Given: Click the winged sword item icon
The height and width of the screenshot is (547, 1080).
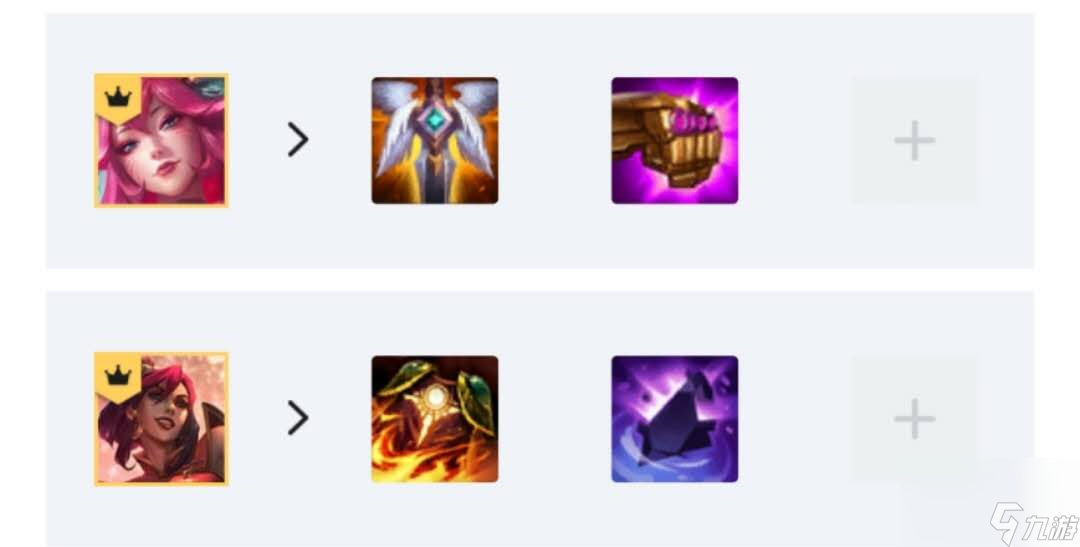Looking at the screenshot, I should point(435,141).
